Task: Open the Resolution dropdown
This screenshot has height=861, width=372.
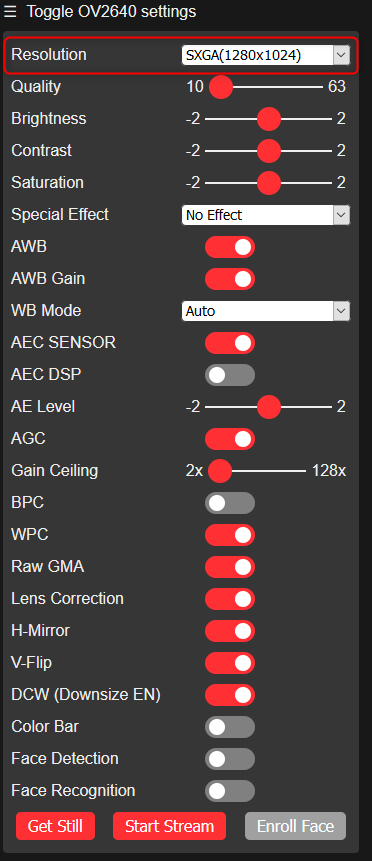Action: click(266, 55)
